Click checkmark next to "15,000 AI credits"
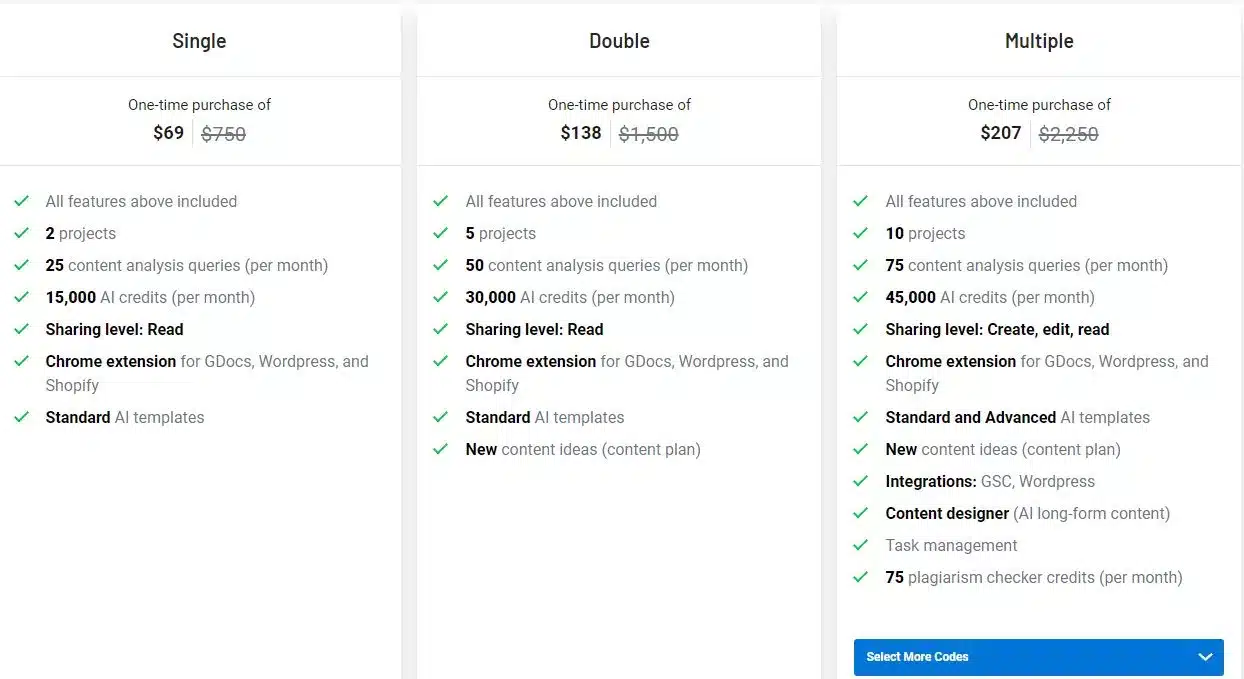Viewport: 1244px width, 679px height. (x=21, y=297)
